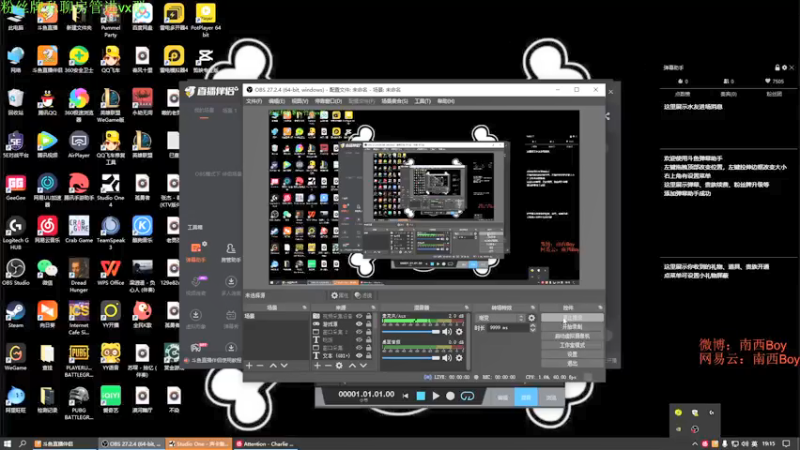Open 工具(T) menu in OBS
800x450 pixels.
click(x=422, y=101)
